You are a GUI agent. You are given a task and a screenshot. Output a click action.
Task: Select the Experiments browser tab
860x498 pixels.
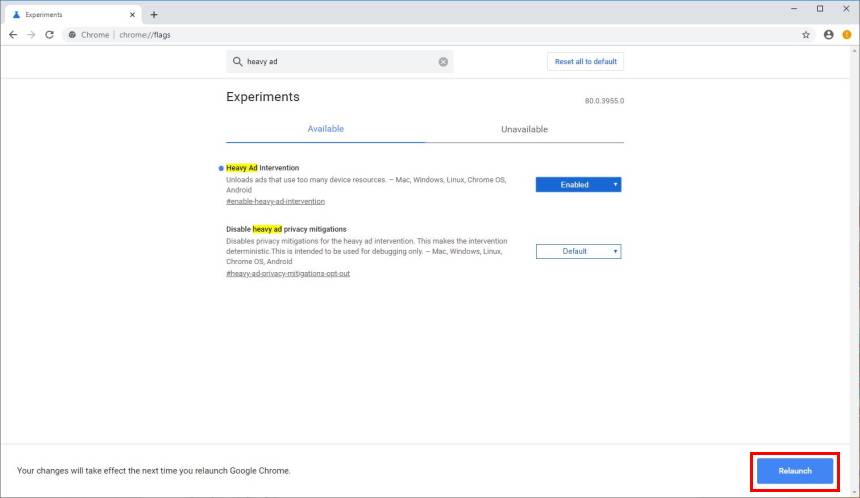72,15
